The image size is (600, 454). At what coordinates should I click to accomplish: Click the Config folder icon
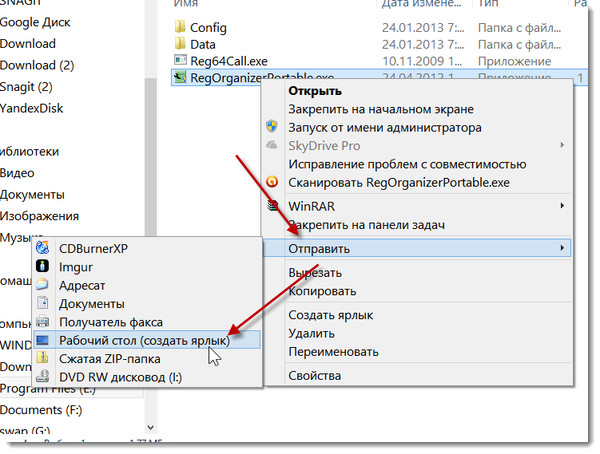pyautogui.click(x=180, y=27)
